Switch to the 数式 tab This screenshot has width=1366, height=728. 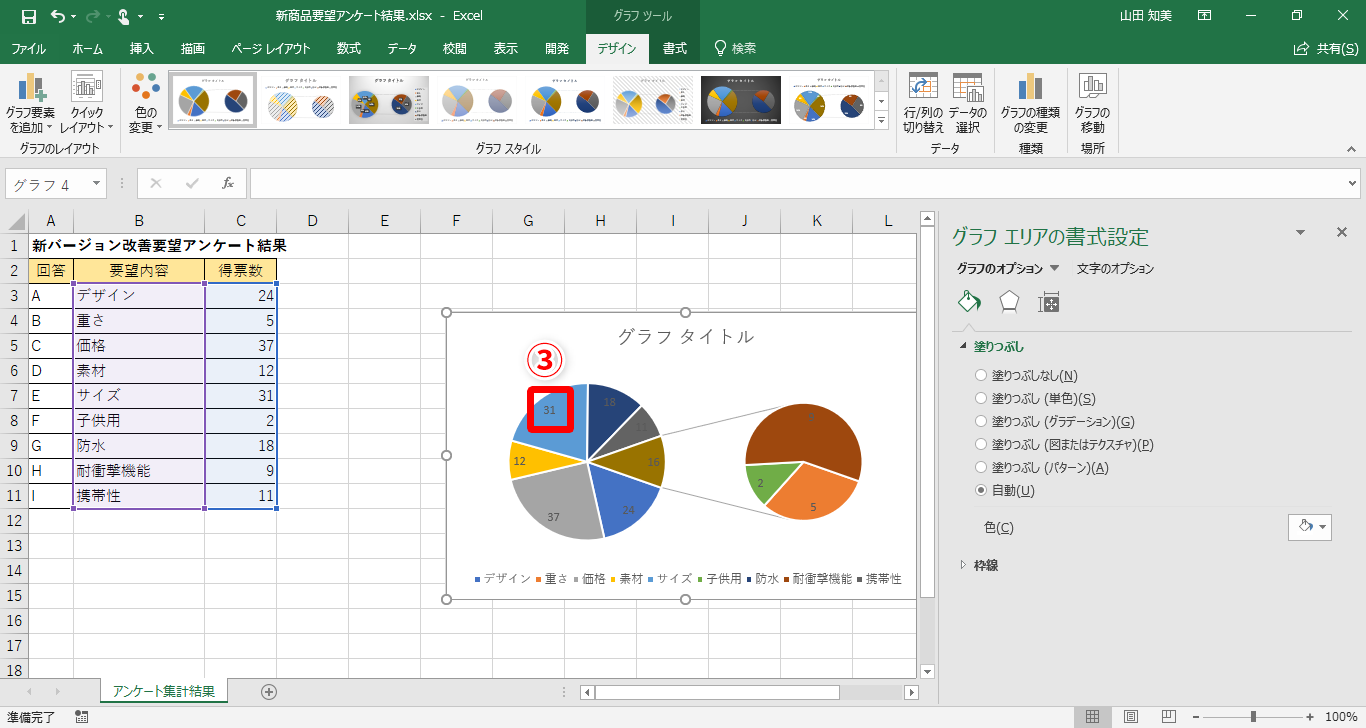(x=349, y=48)
